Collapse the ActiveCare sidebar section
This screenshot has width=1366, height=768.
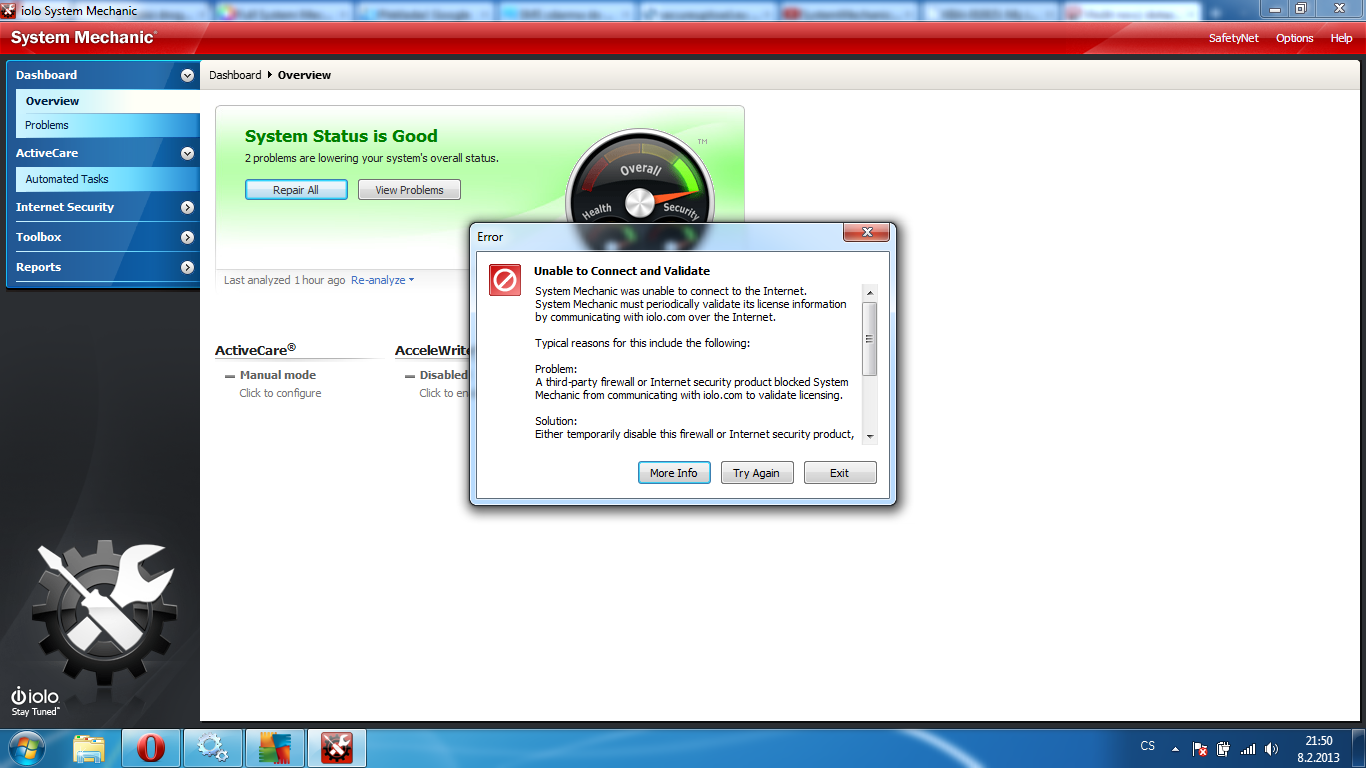coord(187,153)
